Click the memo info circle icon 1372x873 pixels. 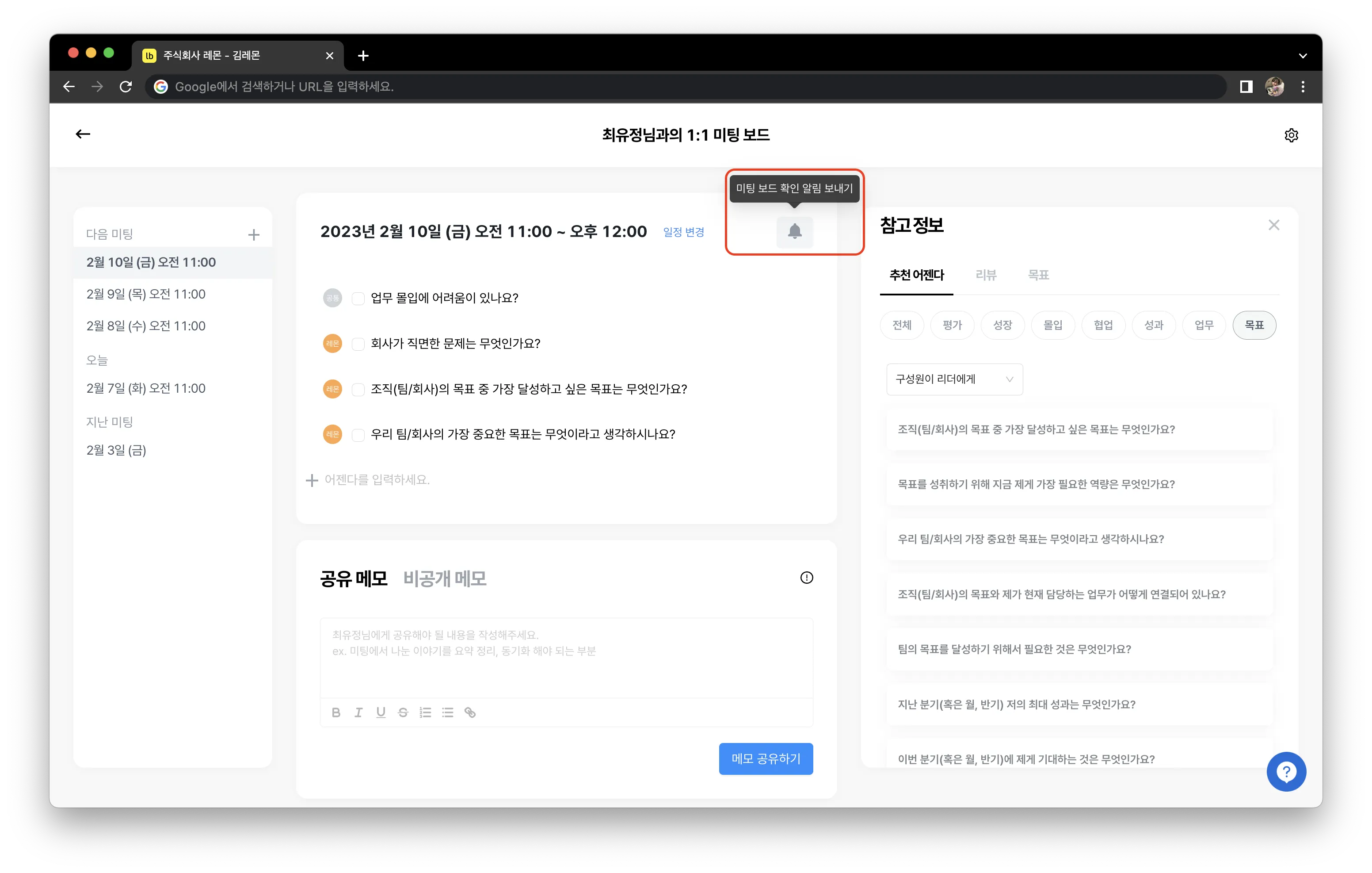click(x=806, y=578)
